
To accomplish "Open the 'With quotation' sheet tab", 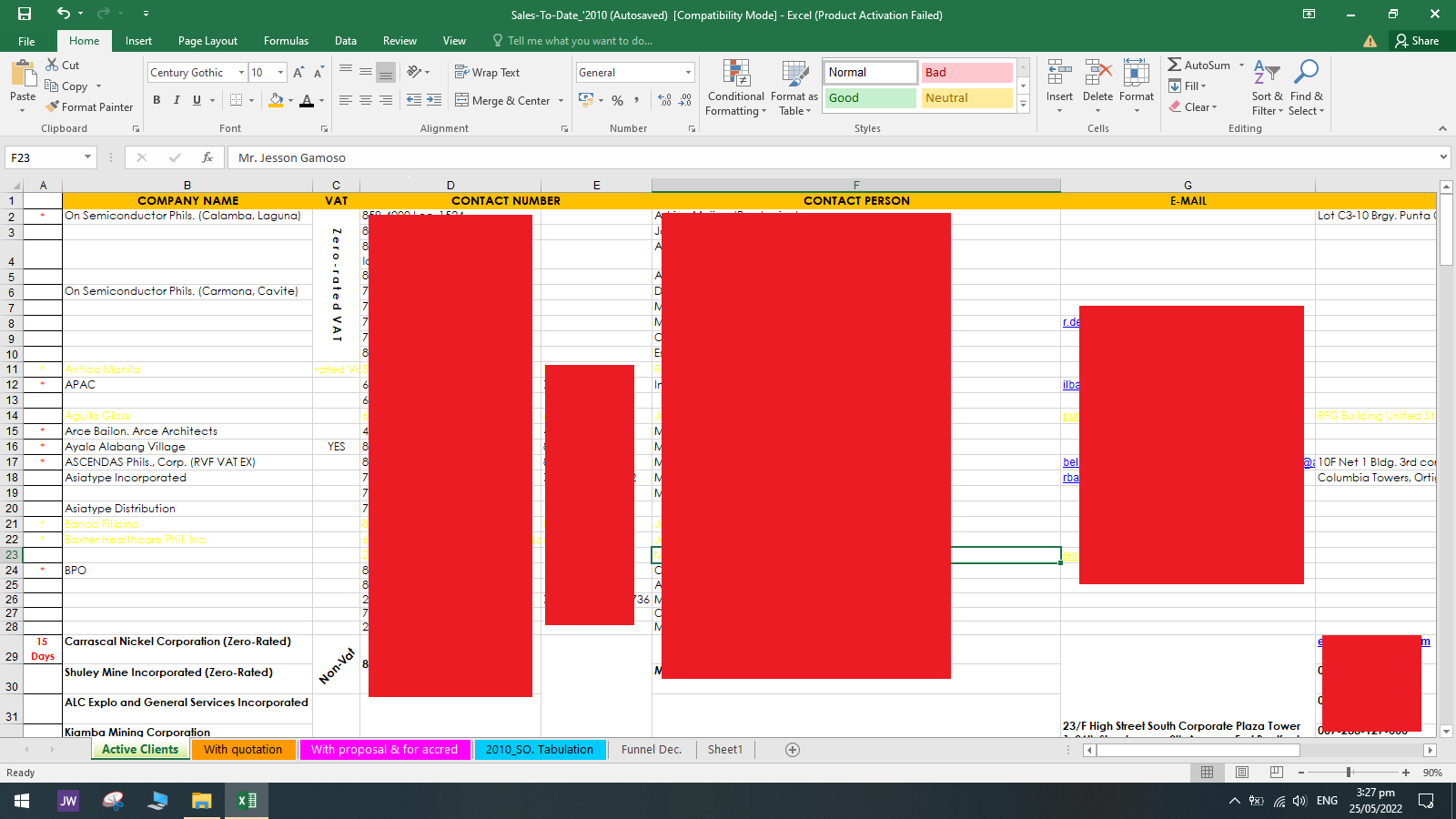I will point(243,750).
